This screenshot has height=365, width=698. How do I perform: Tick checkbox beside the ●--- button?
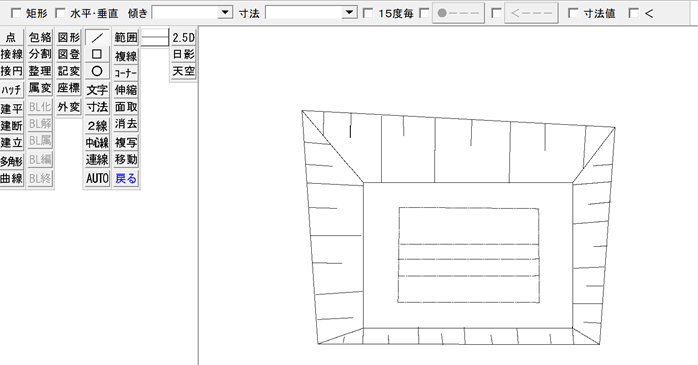[x=425, y=13]
